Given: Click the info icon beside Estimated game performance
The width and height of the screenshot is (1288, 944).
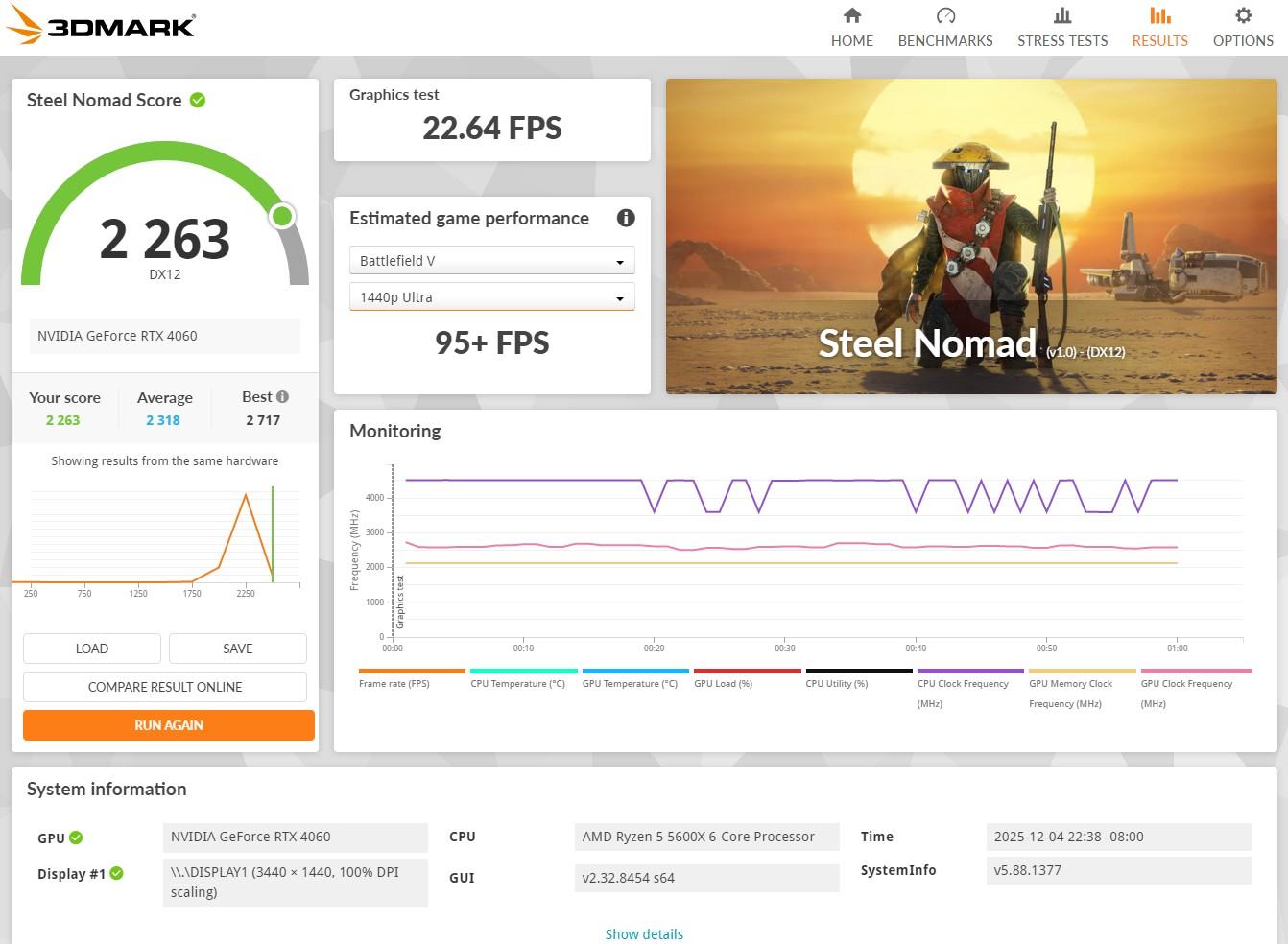Looking at the screenshot, I should point(626,218).
